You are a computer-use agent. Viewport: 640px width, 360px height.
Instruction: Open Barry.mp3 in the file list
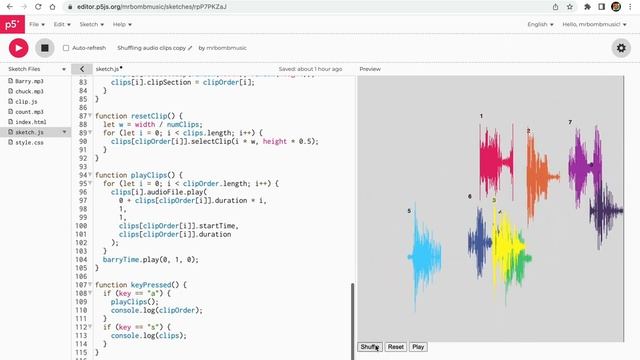29,81
